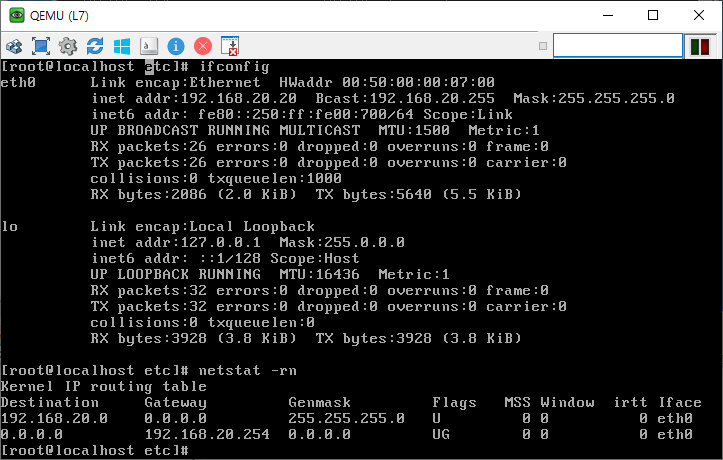The height and width of the screenshot is (460, 723).
Task: Click the inet address 192.168.20.20
Action: pyautogui.click(x=238, y=99)
